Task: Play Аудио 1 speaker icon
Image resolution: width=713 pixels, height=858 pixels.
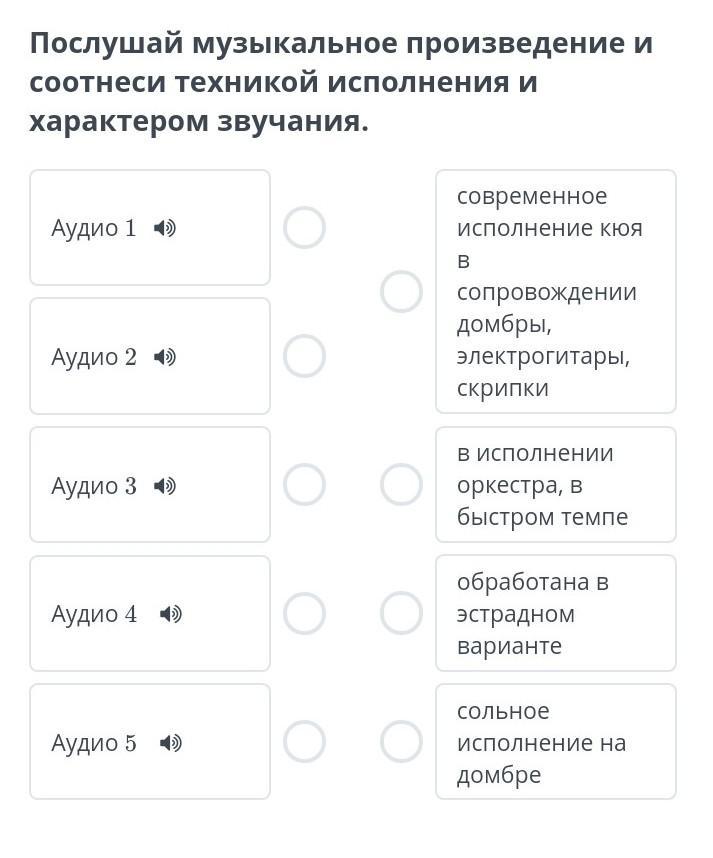Action: point(165,228)
